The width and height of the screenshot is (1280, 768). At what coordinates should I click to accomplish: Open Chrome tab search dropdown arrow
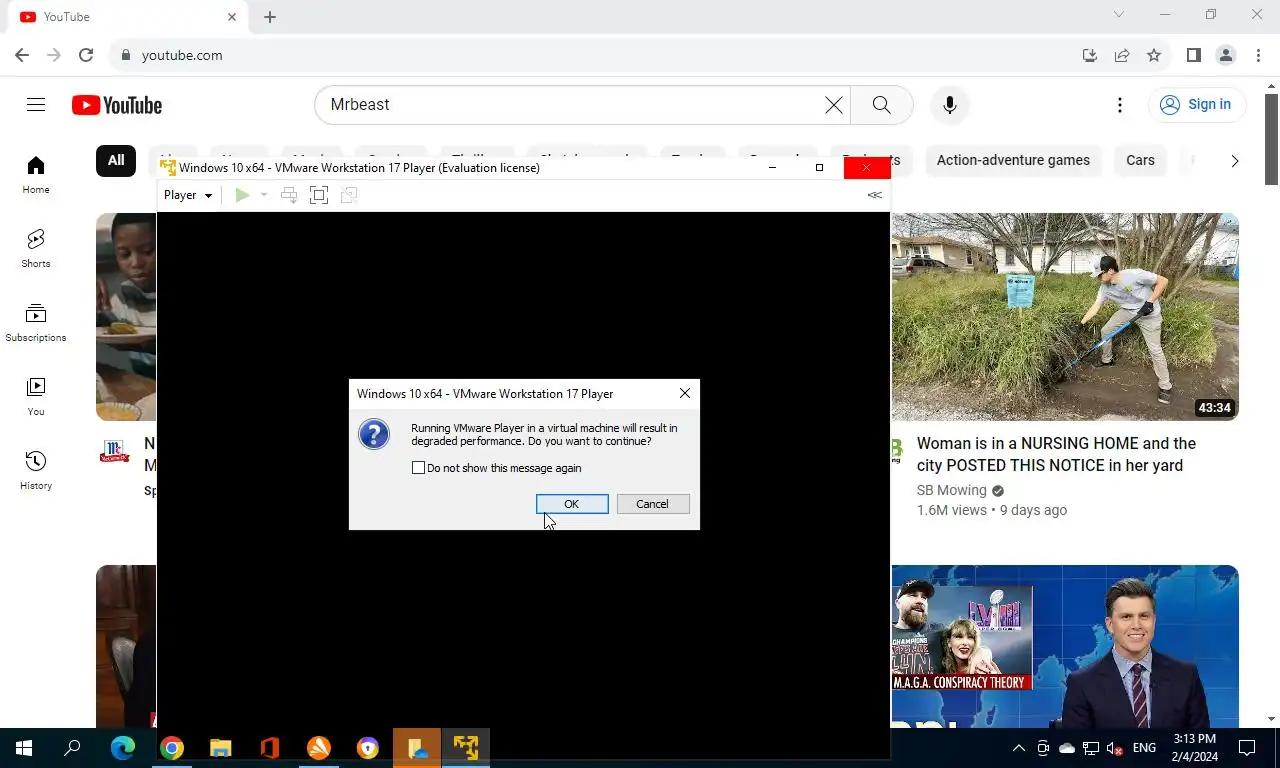pyautogui.click(x=1119, y=15)
